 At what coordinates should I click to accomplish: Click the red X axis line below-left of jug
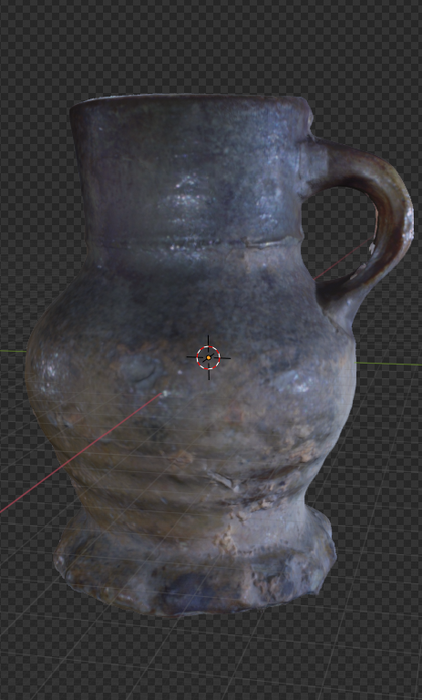click(x=80, y=453)
